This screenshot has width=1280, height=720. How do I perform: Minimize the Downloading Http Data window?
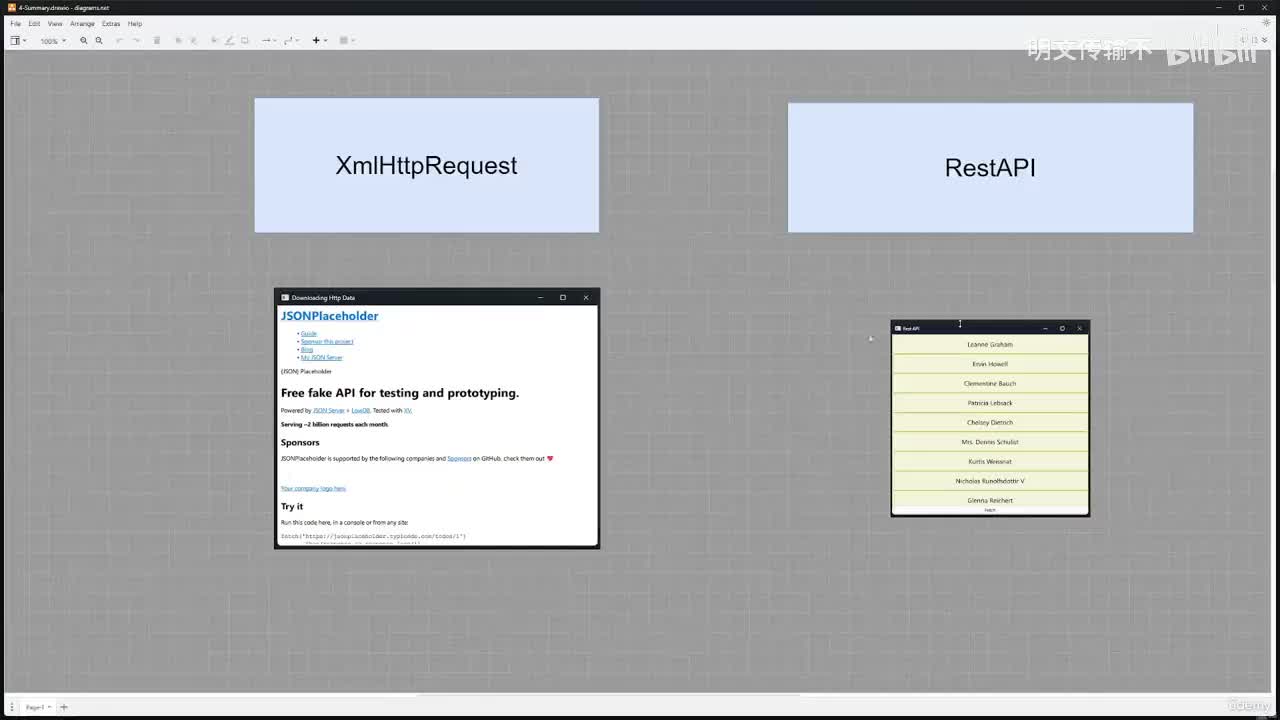point(540,297)
